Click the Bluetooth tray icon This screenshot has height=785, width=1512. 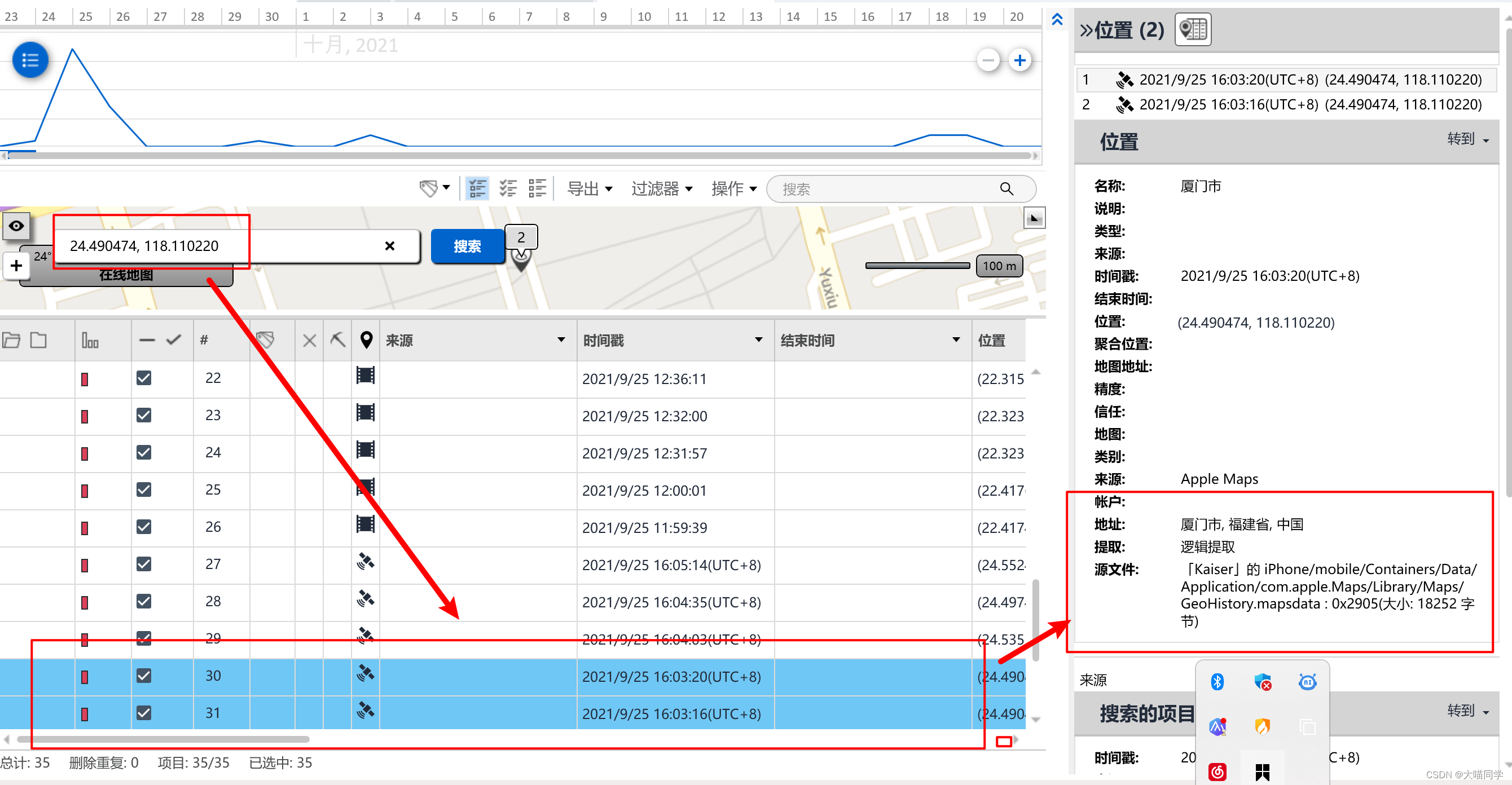point(1217,681)
